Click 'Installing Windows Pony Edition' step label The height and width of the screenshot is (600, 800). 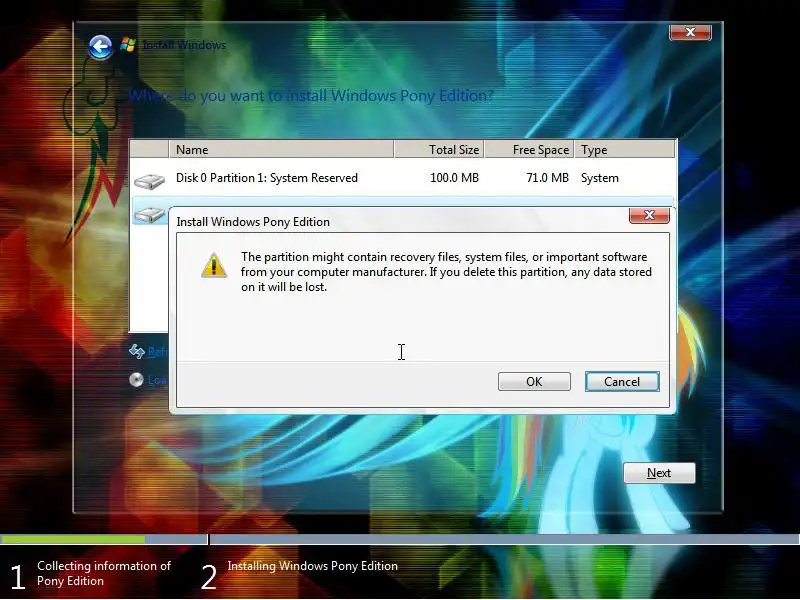[x=312, y=566]
